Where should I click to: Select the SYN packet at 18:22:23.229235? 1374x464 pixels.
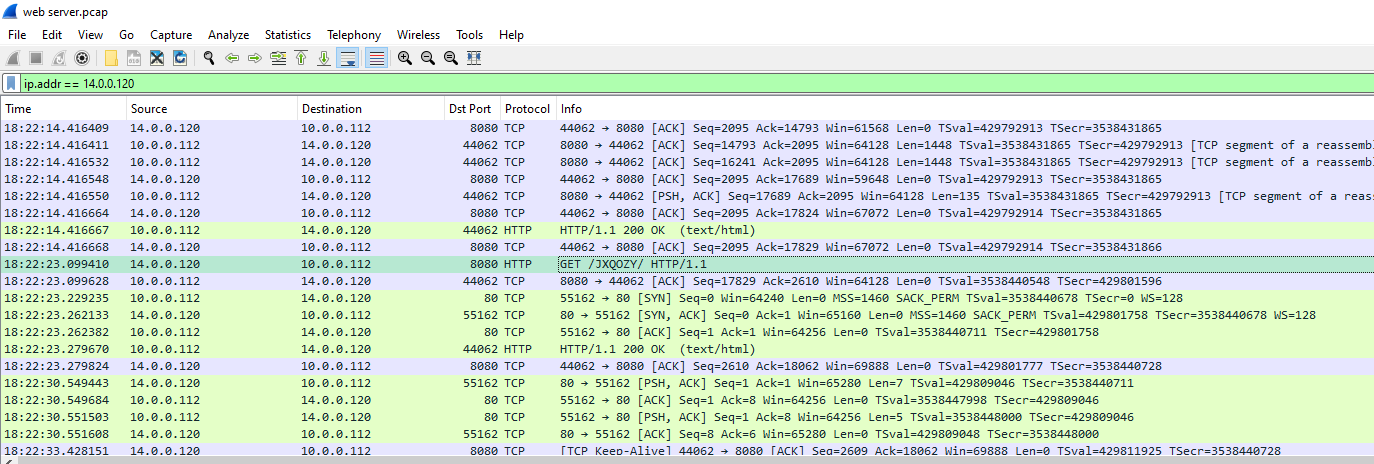[x=687, y=298]
